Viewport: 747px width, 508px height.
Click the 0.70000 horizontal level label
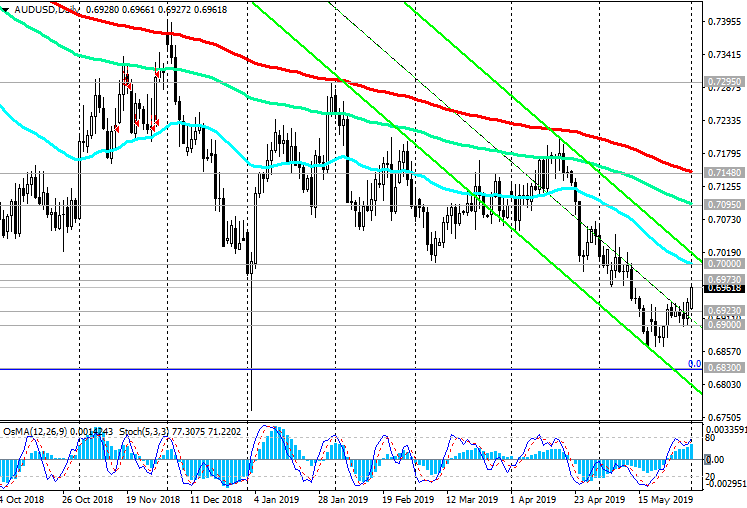click(x=724, y=264)
